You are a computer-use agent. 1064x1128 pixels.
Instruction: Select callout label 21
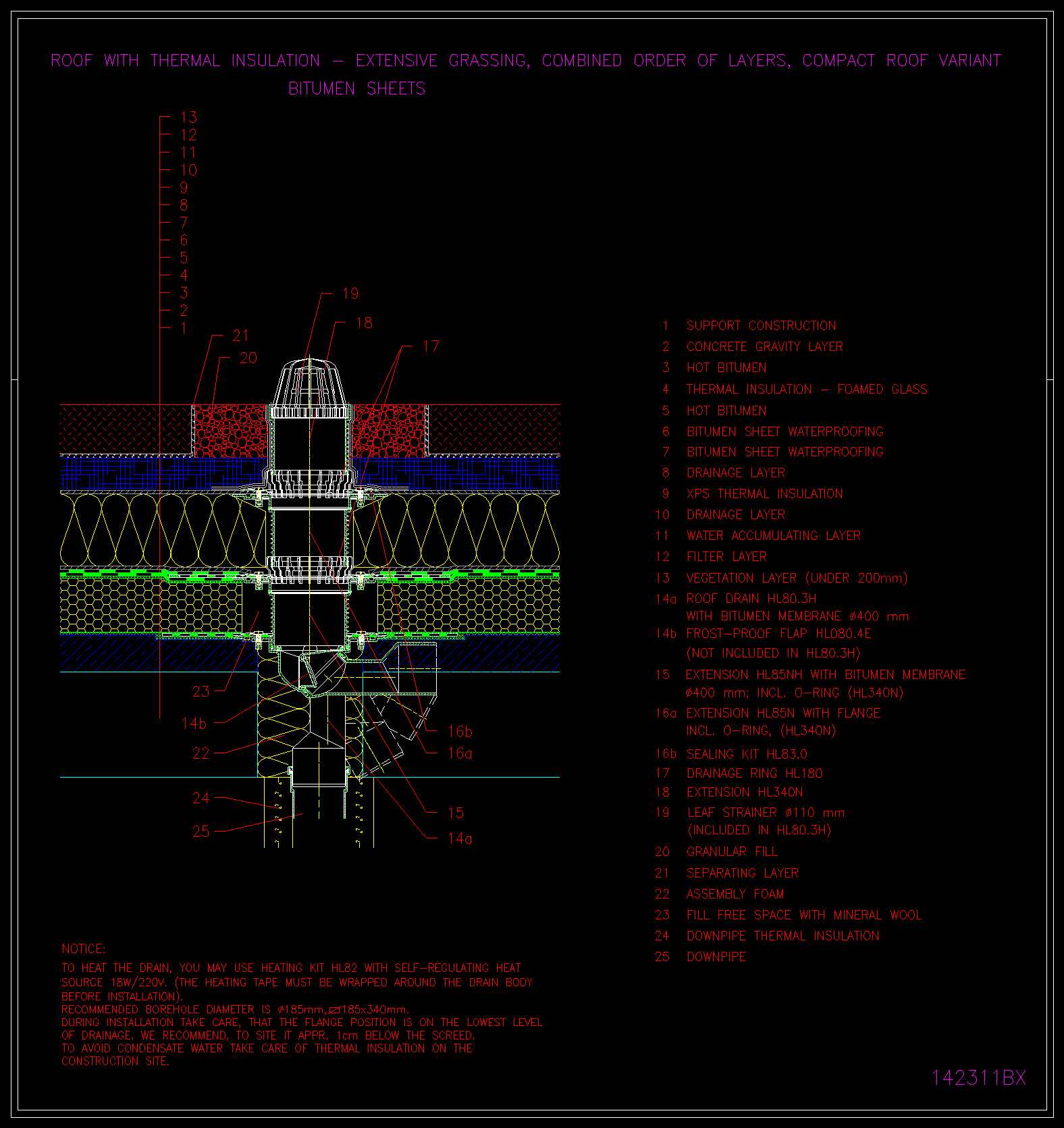(x=241, y=335)
